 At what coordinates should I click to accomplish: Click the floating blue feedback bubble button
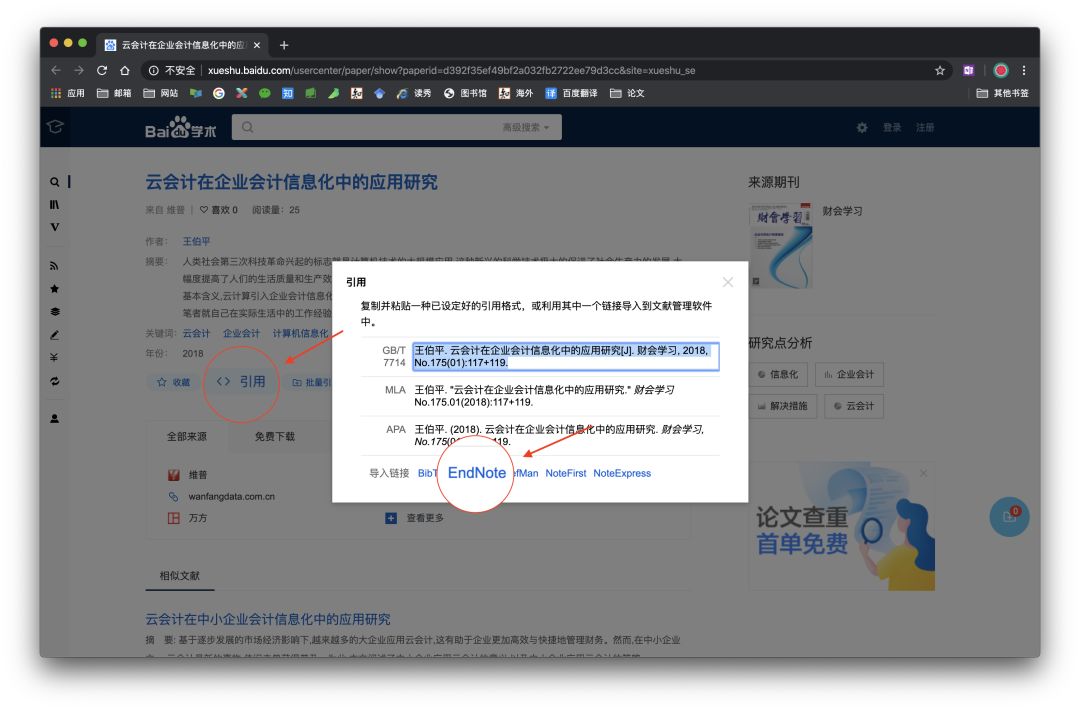pyautogui.click(x=1009, y=516)
